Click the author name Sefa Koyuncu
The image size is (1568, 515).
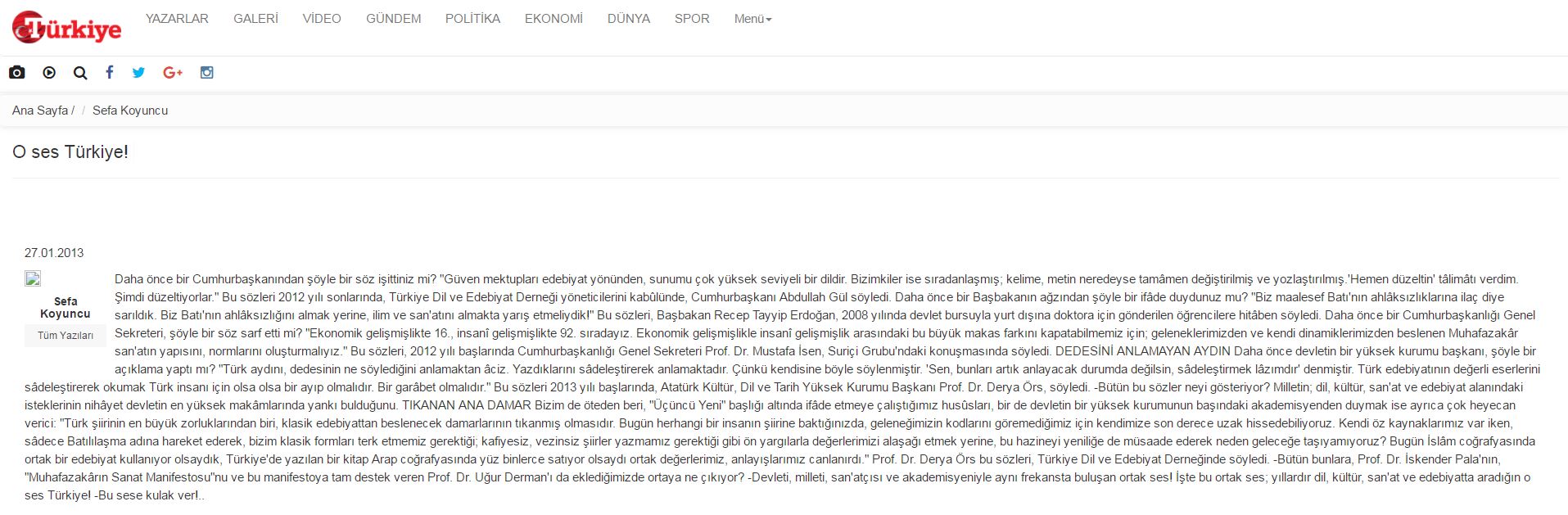click(x=66, y=308)
